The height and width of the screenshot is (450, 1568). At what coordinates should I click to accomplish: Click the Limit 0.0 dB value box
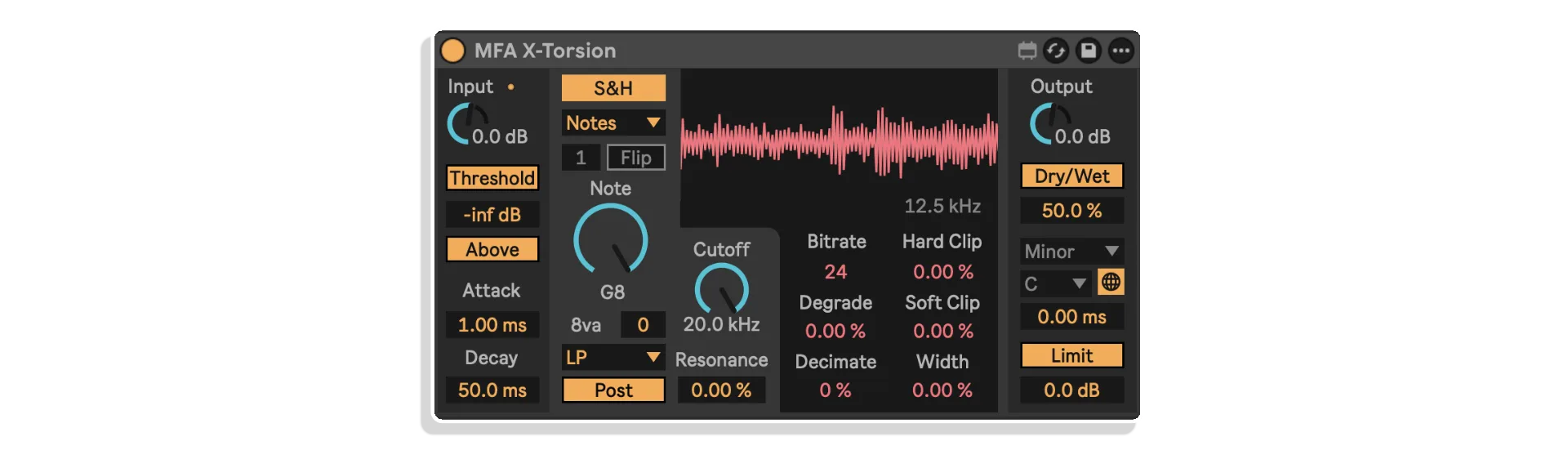[x=1072, y=390]
